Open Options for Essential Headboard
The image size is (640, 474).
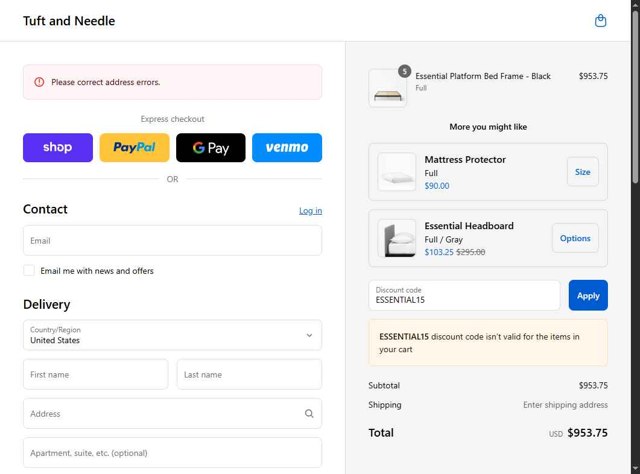pos(575,238)
